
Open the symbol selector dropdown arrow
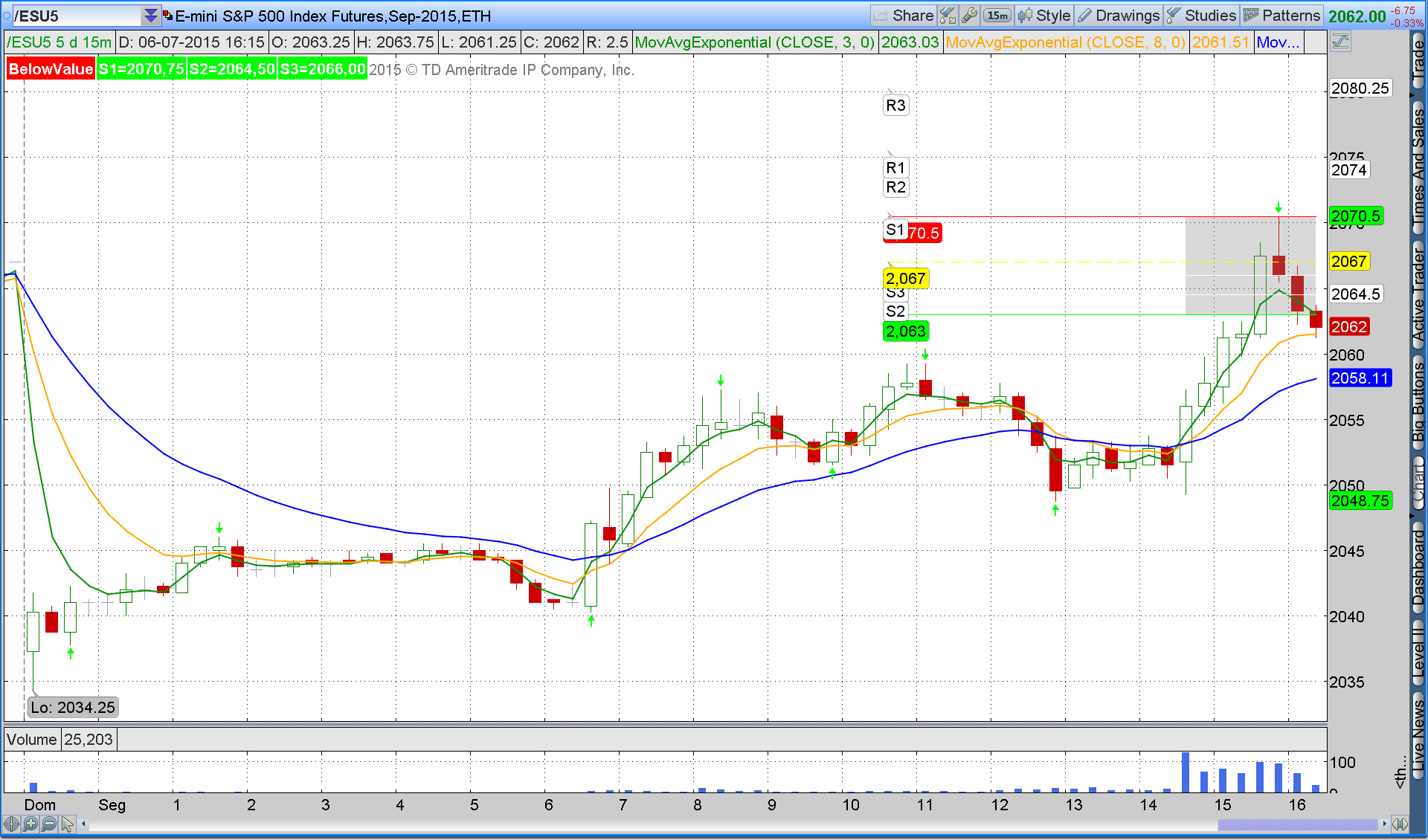[151, 16]
